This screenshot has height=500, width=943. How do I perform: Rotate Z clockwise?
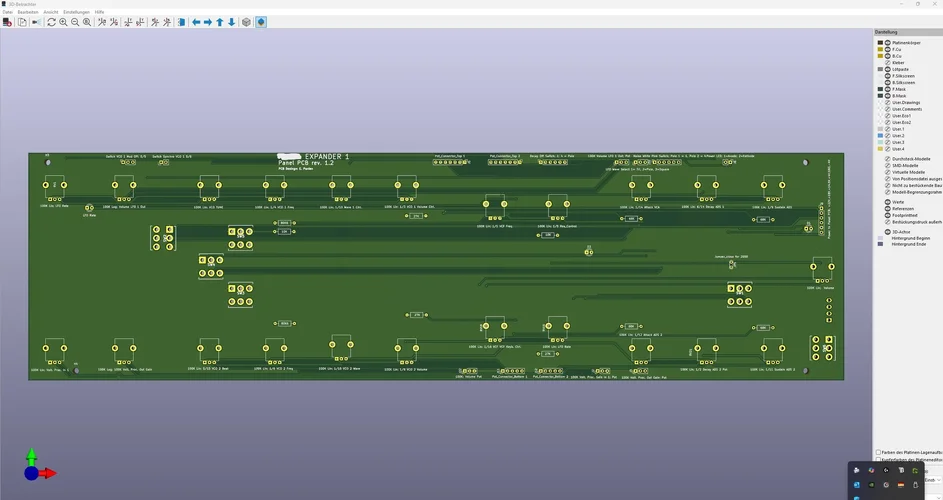coord(155,22)
